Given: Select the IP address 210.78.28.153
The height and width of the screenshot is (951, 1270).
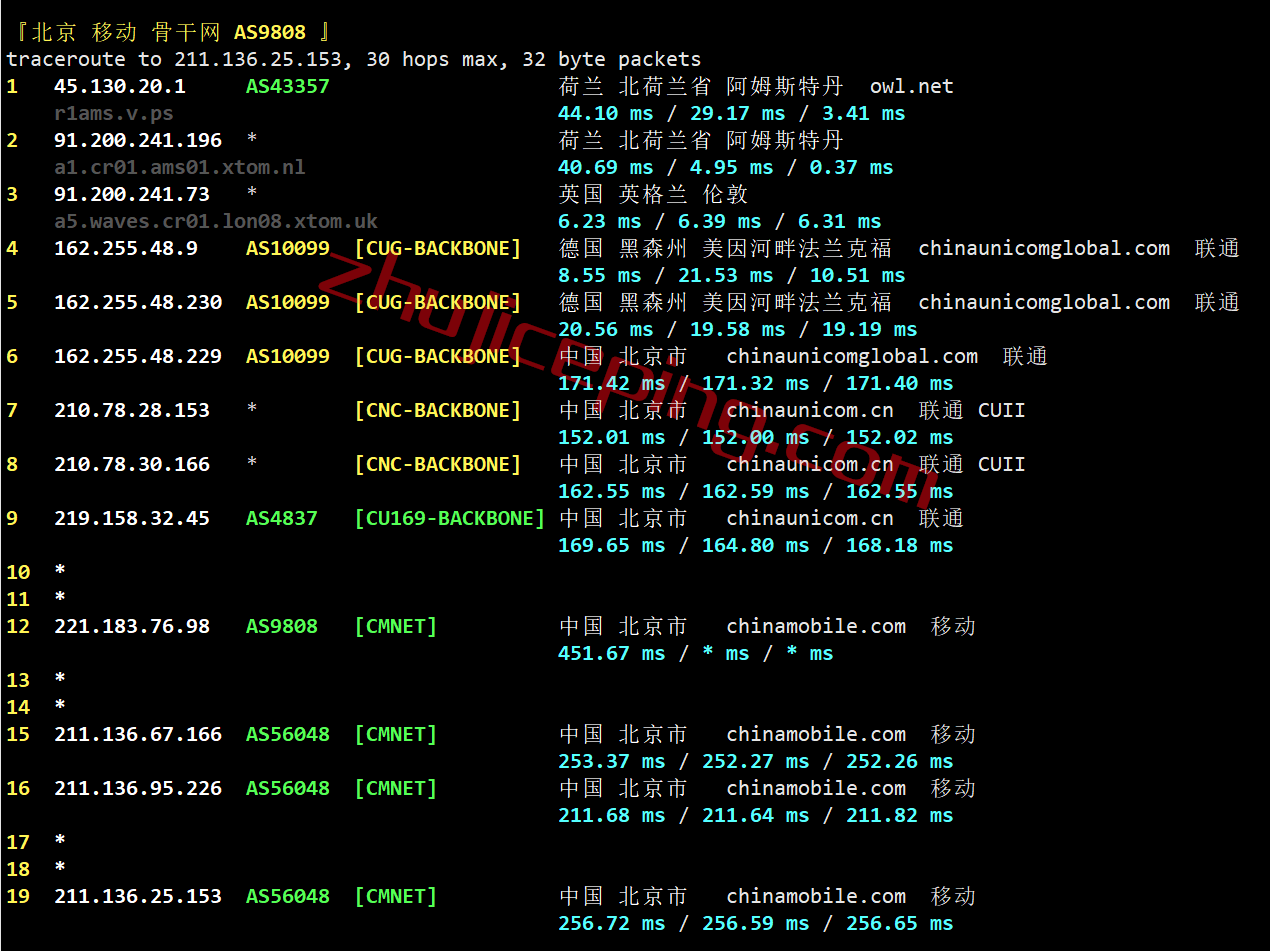Looking at the screenshot, I should tap(132, 410).
